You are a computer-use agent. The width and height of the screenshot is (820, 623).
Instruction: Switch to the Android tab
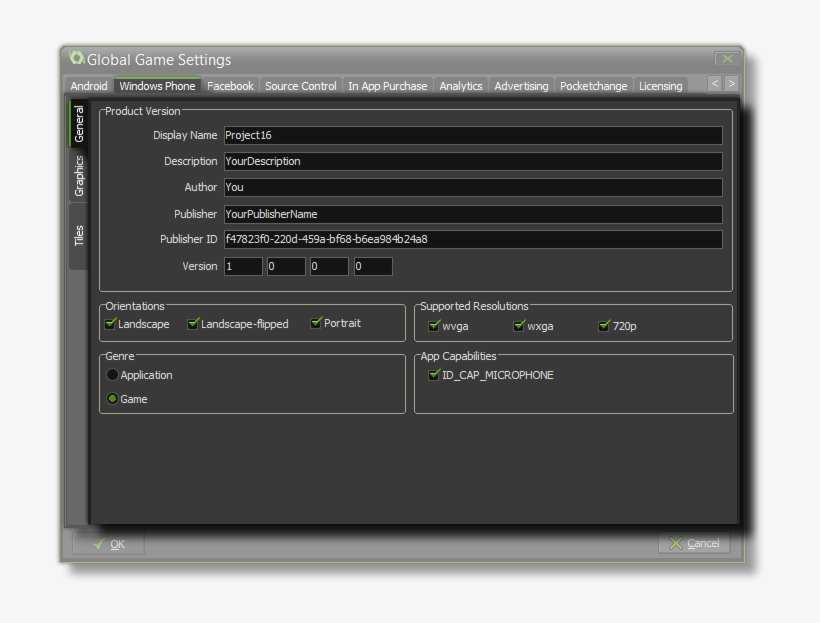[x=89, y=86]
